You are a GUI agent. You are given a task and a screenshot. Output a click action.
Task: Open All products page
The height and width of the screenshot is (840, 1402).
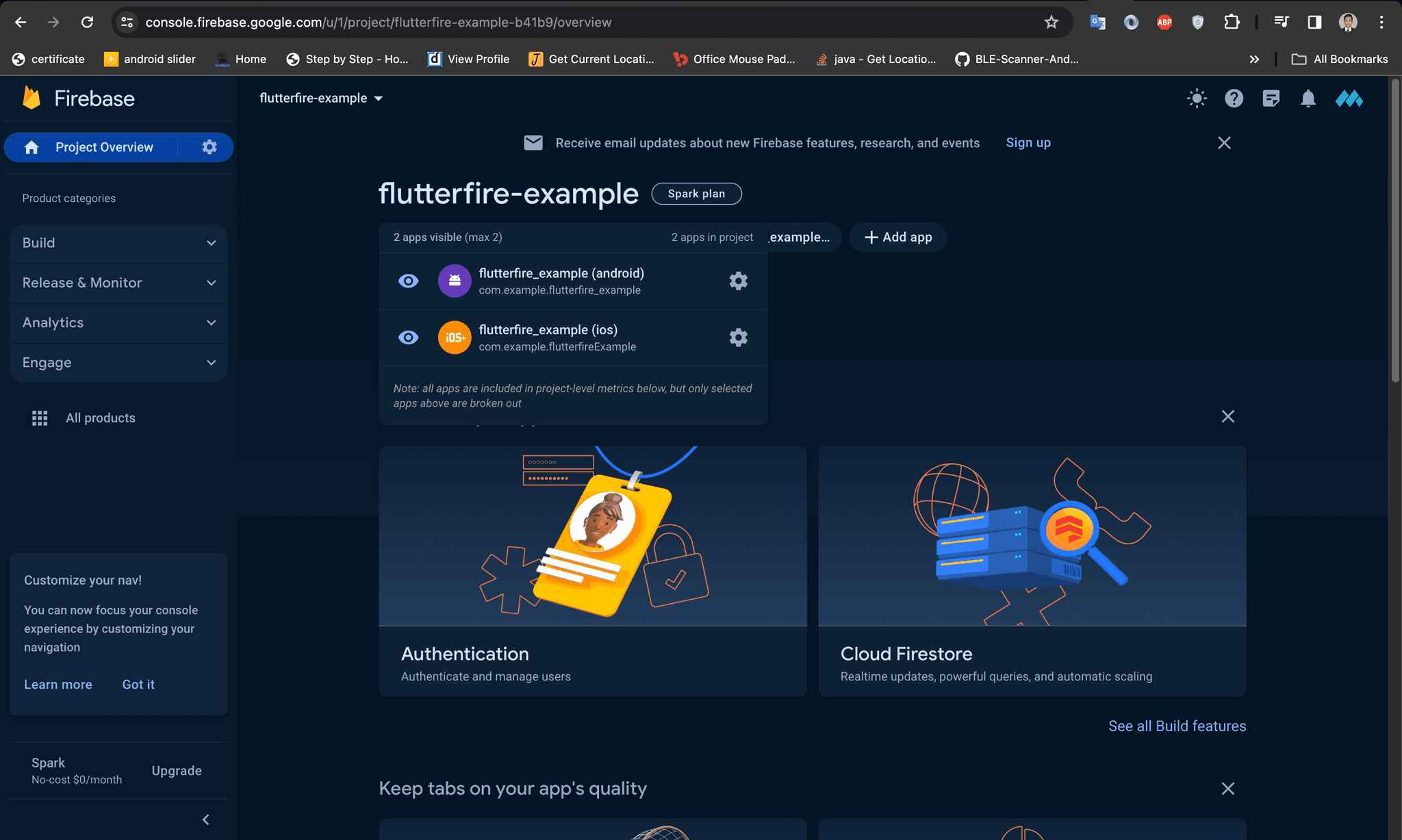point(100,418)
